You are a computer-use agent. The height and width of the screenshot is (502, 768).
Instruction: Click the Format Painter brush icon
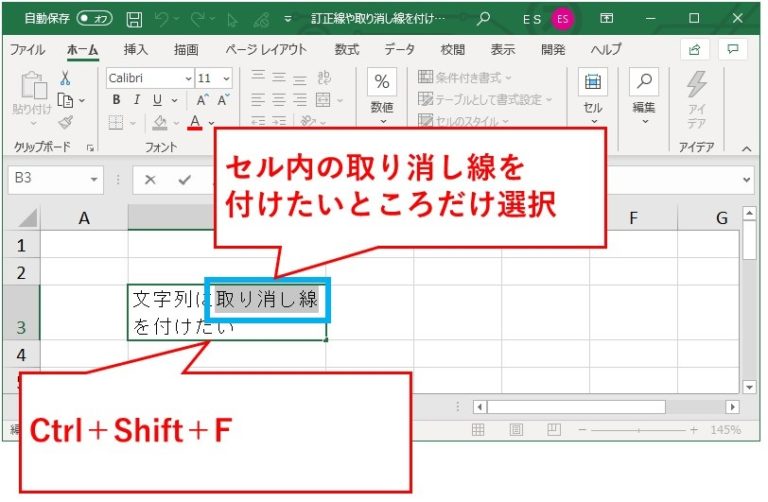point(66,122)
